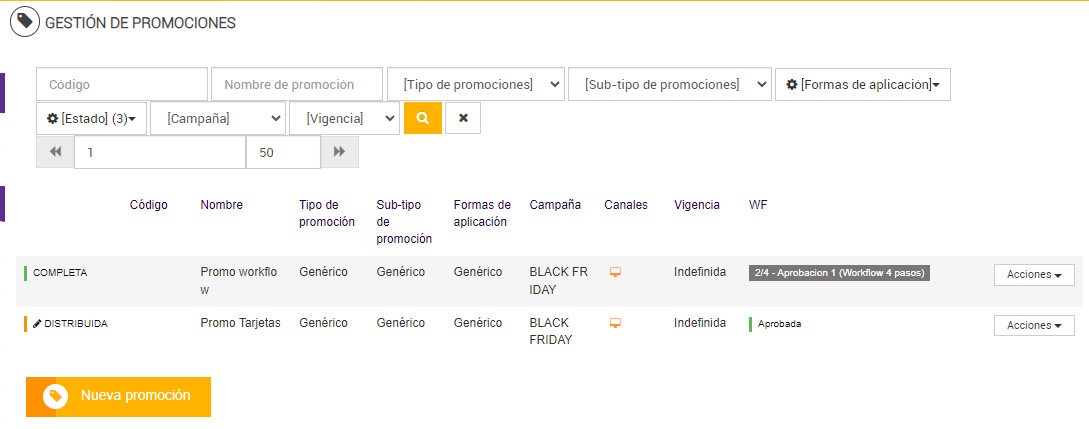
Task: Click the orange search magnifier button
Action: point(422,118)
